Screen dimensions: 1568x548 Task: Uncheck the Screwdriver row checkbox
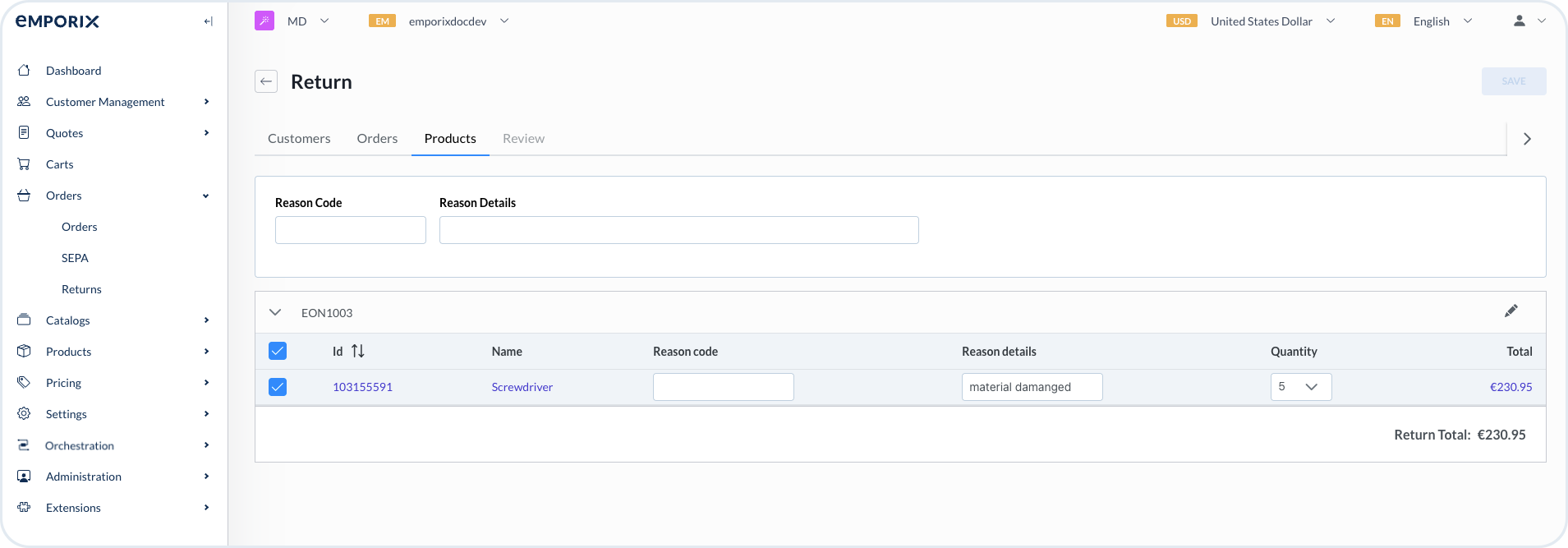coord(278,387)
